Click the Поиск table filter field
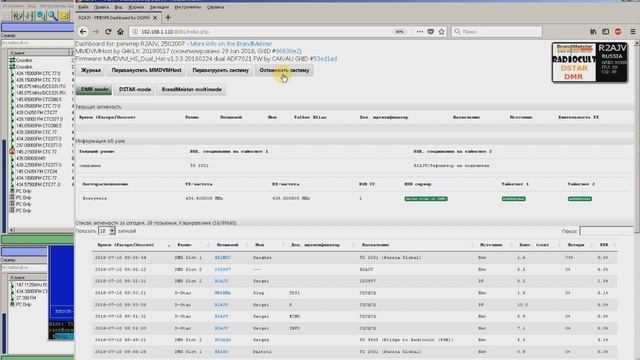The image size is (640, 360). point(607,231)
